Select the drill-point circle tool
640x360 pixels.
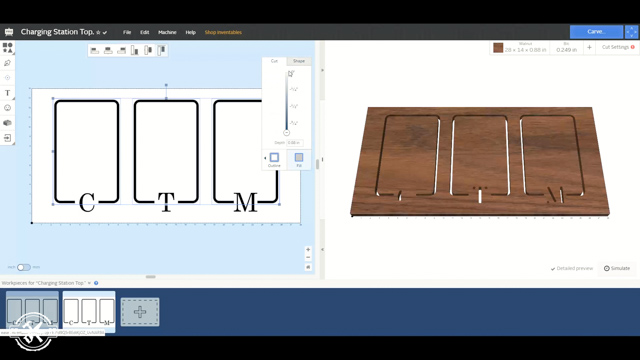tap(7, 78)
